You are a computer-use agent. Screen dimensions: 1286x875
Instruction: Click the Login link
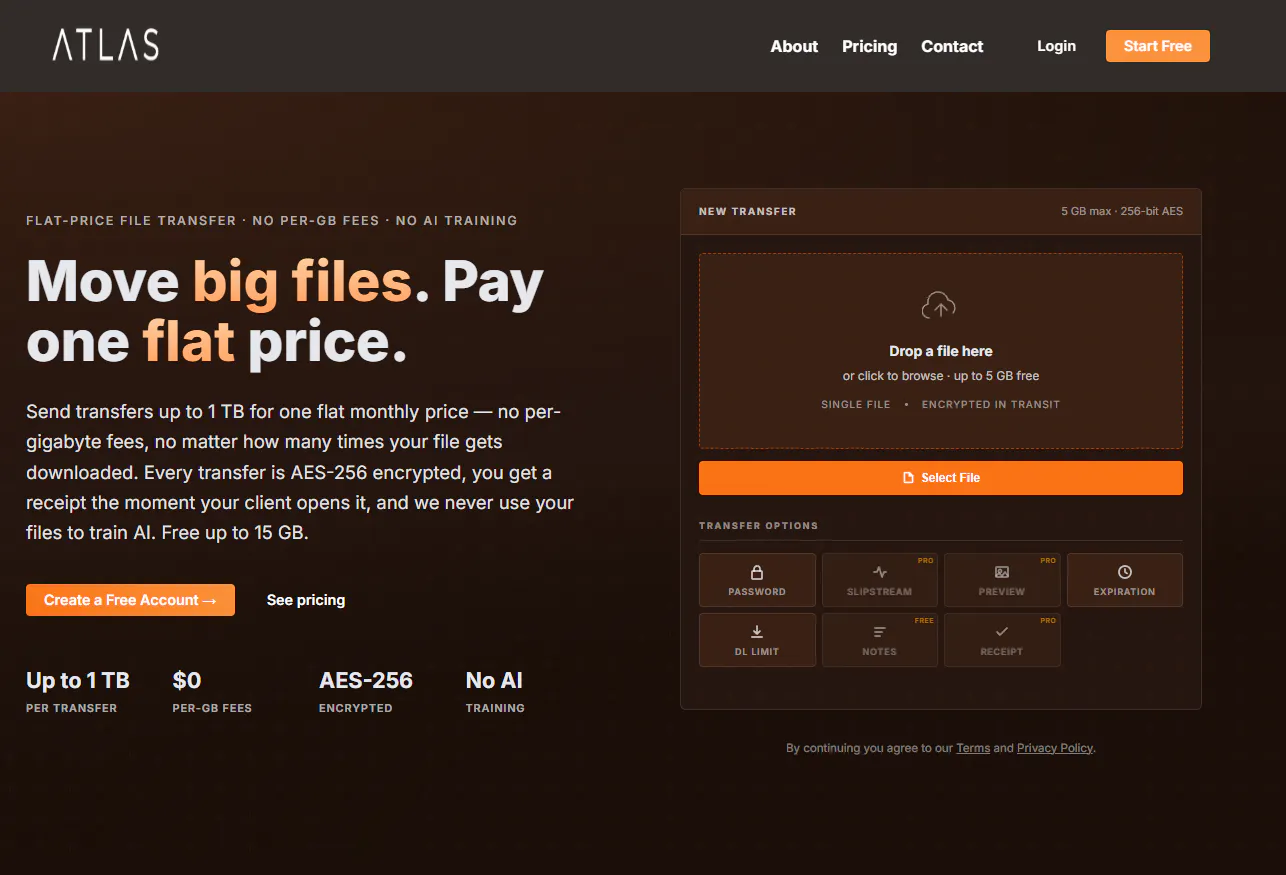[x=1056, y=46]
